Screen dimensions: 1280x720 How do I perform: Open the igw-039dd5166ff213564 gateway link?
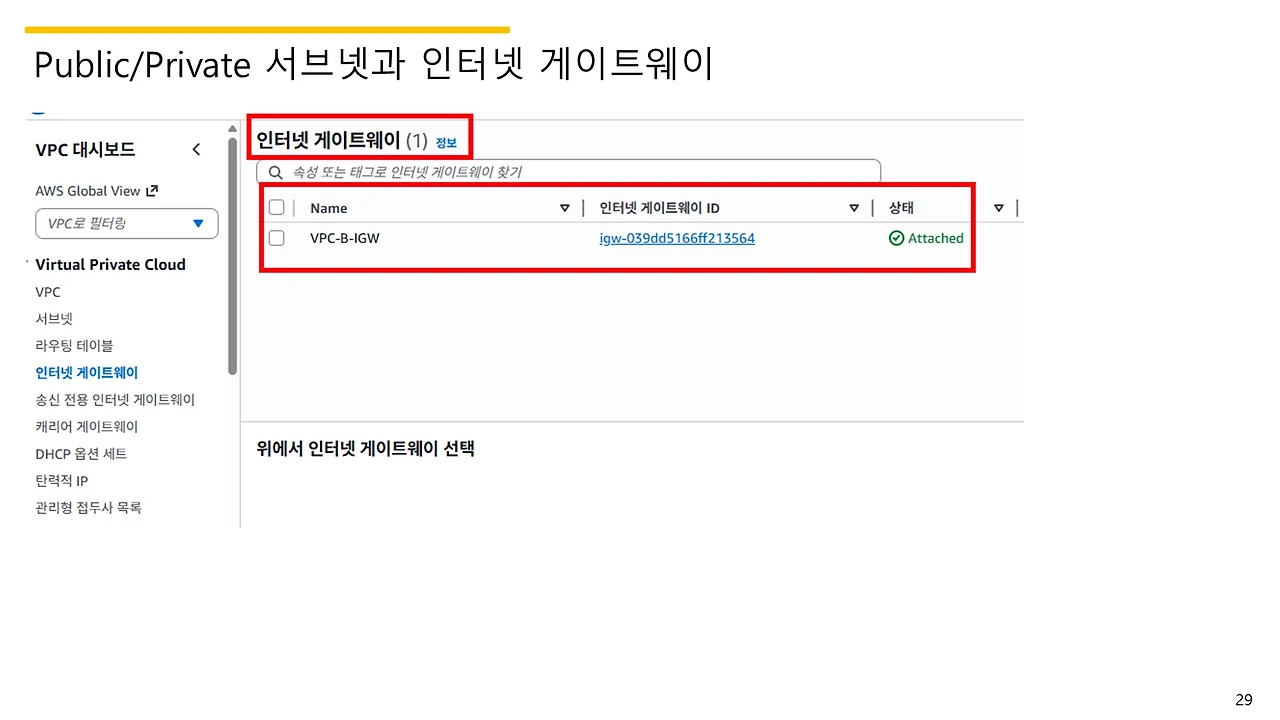click(x=677, y=238)
